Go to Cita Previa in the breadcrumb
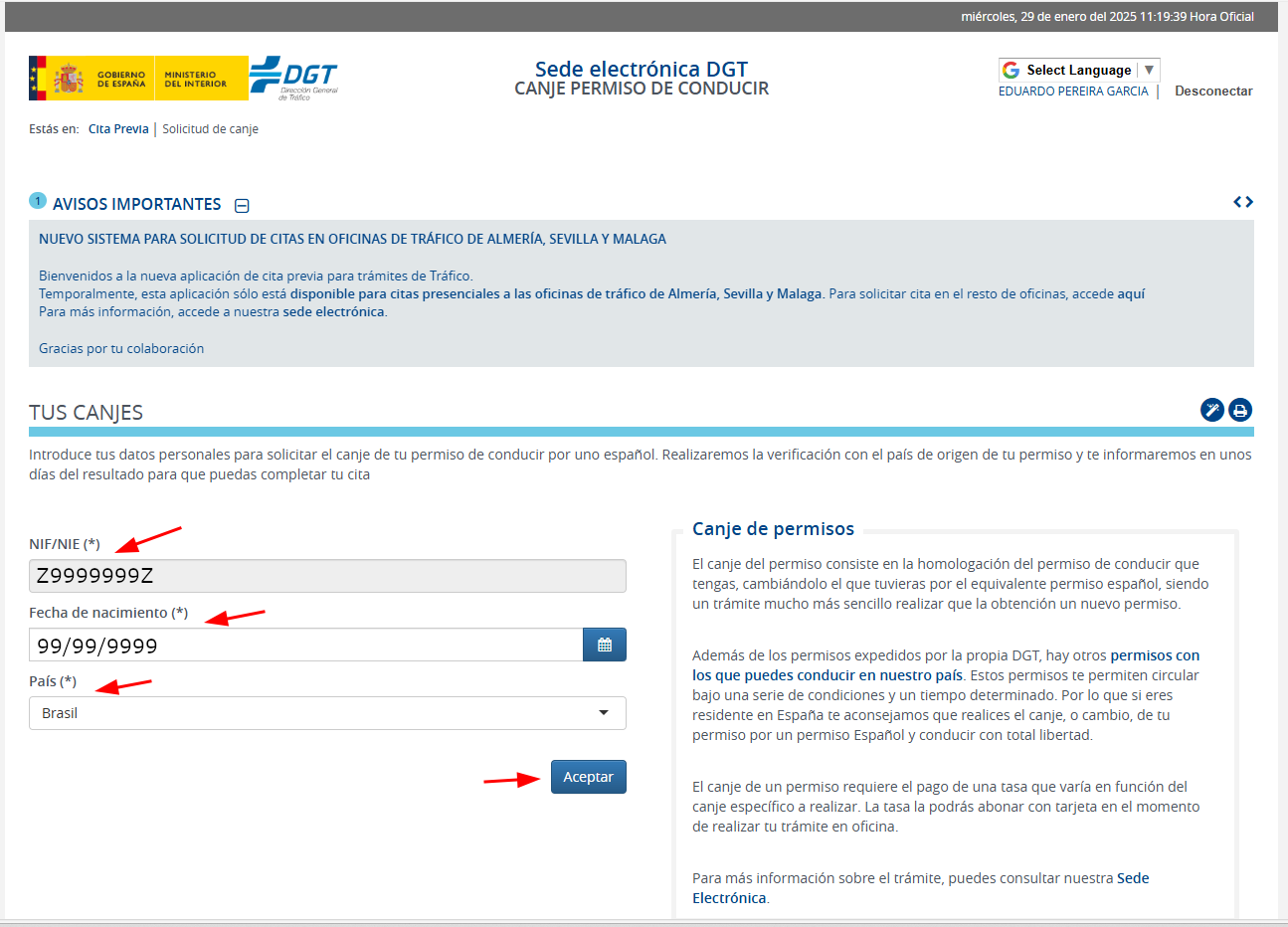 [118, 129]
